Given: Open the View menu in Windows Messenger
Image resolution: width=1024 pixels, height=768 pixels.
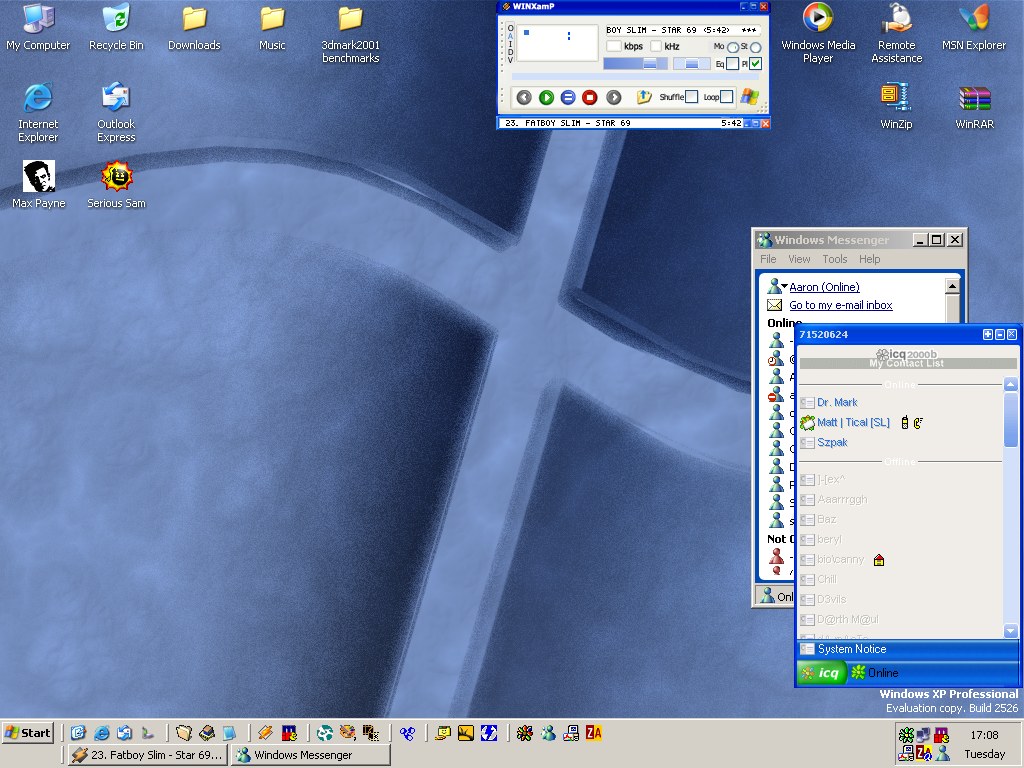Looking at the screenshot, I should (799, 259).
